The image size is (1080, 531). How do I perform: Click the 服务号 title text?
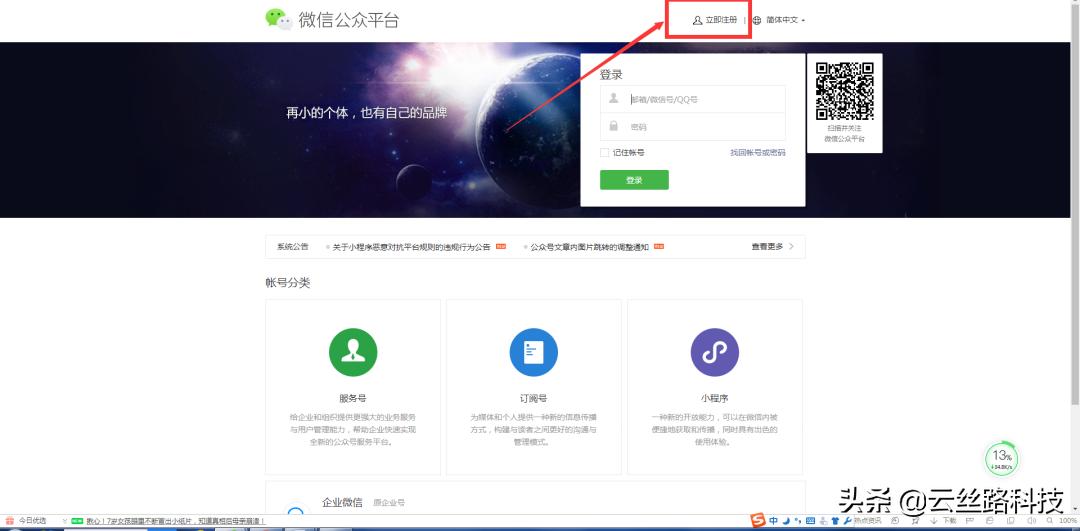pyautogui.click(x=353, y=398)
